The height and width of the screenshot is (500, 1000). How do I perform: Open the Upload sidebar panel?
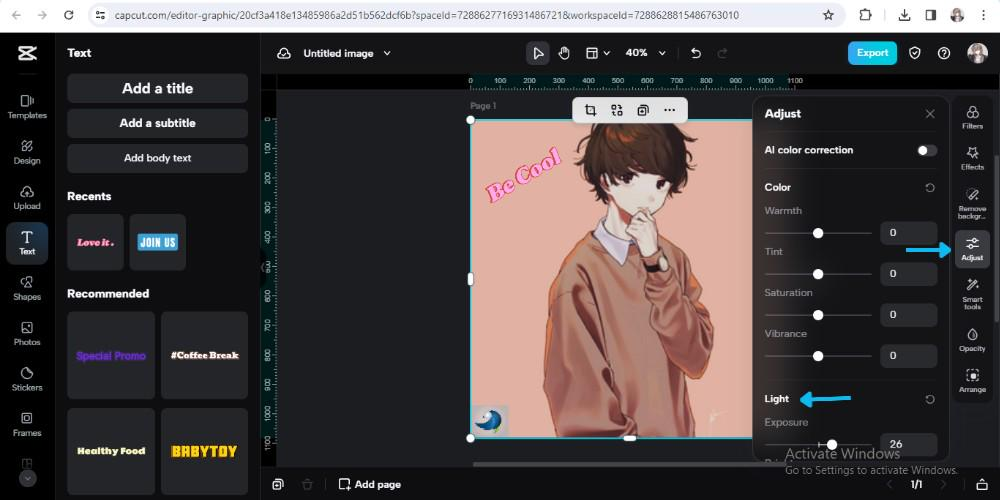pyautogui.click(x=27, y=198)
